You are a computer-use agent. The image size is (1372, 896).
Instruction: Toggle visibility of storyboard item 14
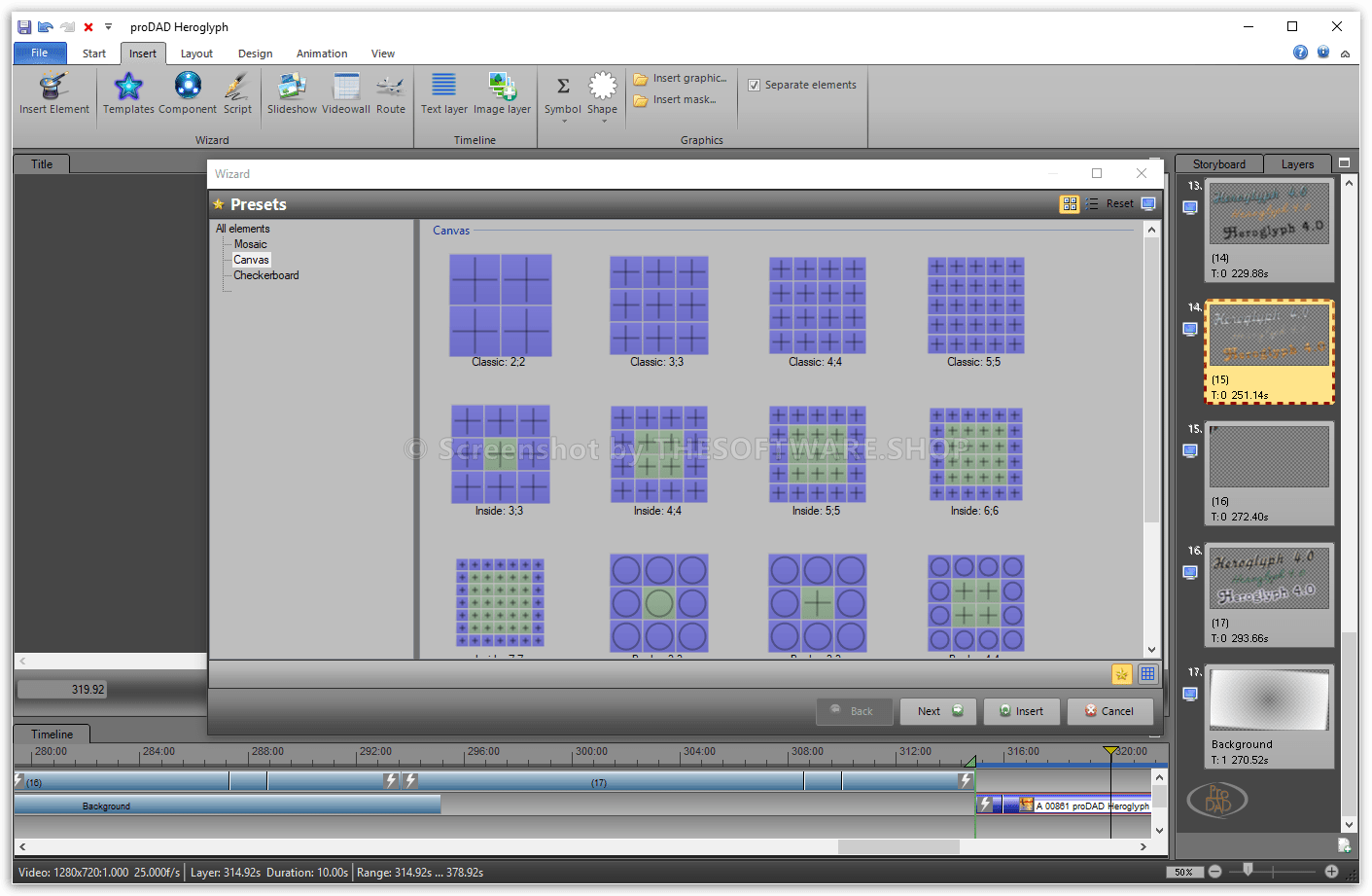(x=1190, y=329)
